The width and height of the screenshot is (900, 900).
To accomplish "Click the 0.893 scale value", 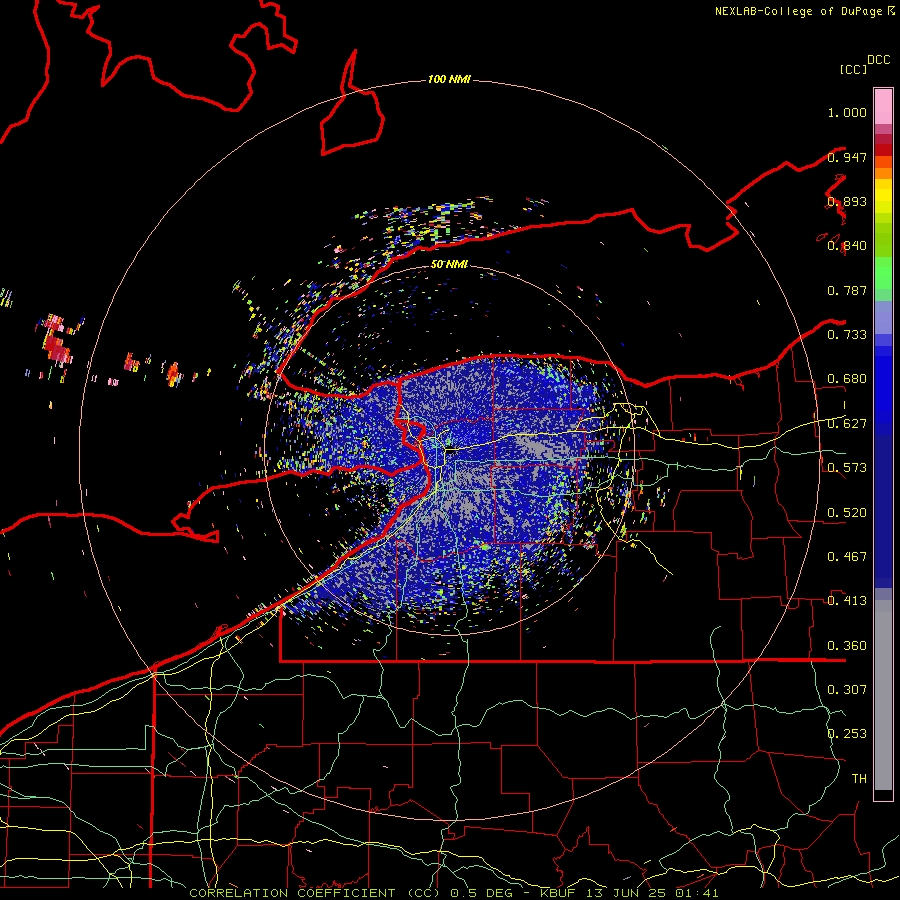I will (x=847, y=201).
